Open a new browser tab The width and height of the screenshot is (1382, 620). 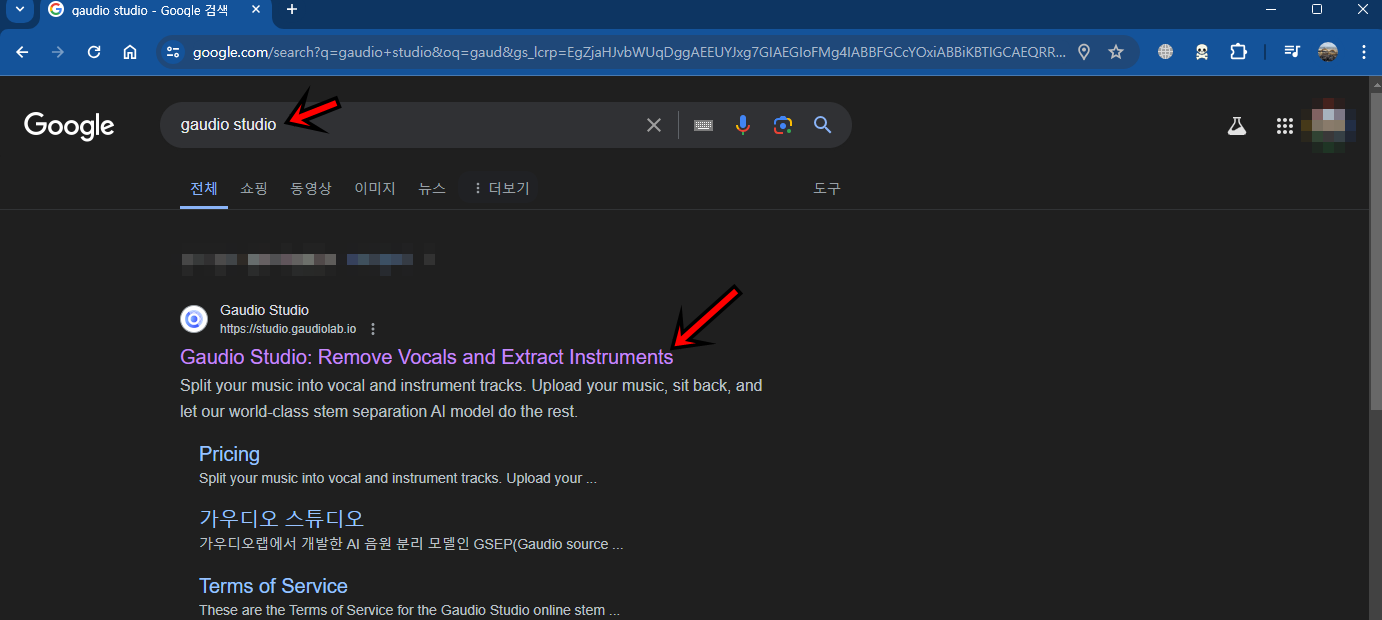click(292, 10)
